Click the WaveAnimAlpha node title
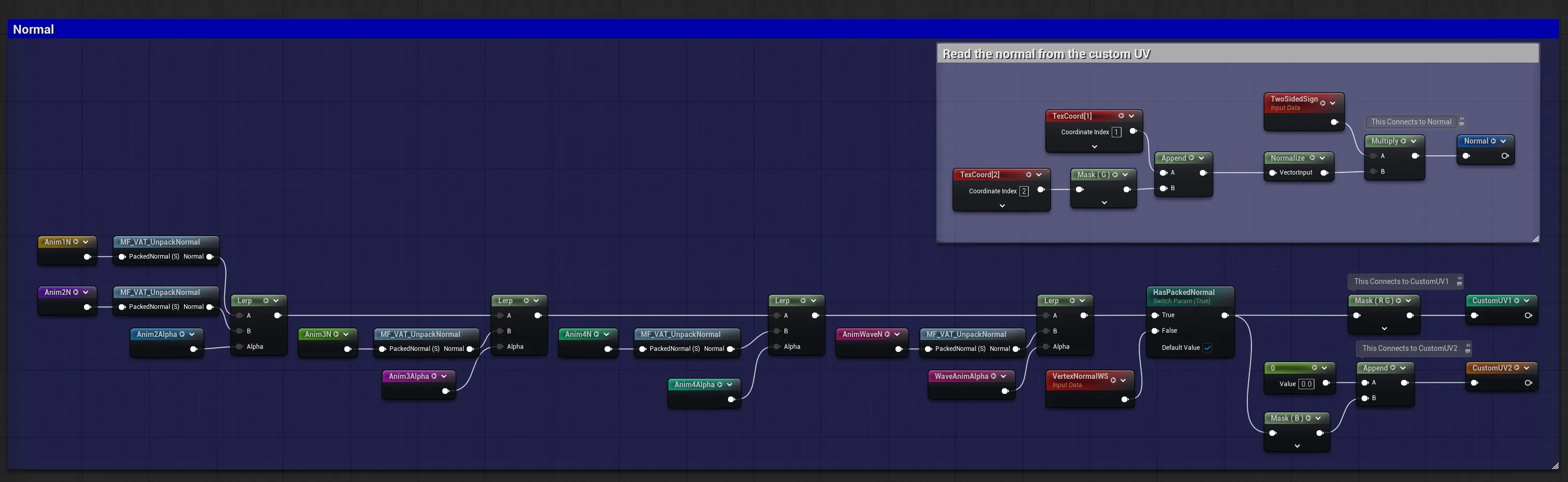Screen dimensions: 1568x482 click(961, 376)
